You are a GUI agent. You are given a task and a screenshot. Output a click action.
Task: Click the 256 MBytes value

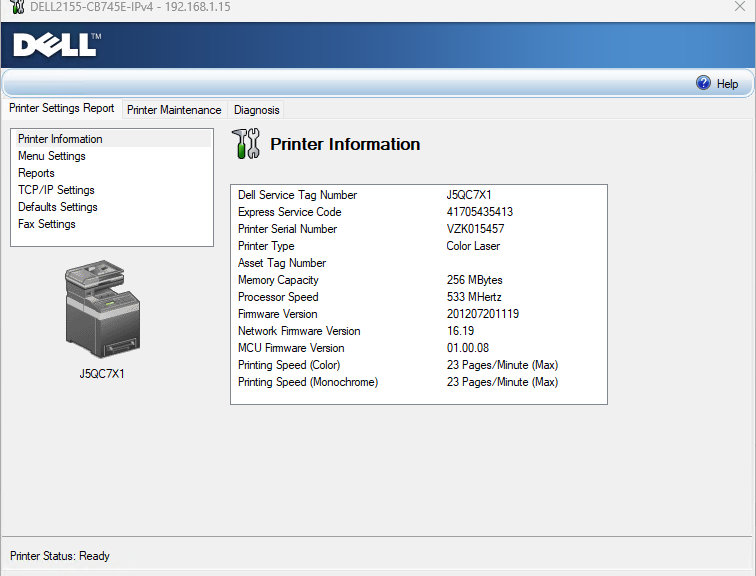(474, 280)
